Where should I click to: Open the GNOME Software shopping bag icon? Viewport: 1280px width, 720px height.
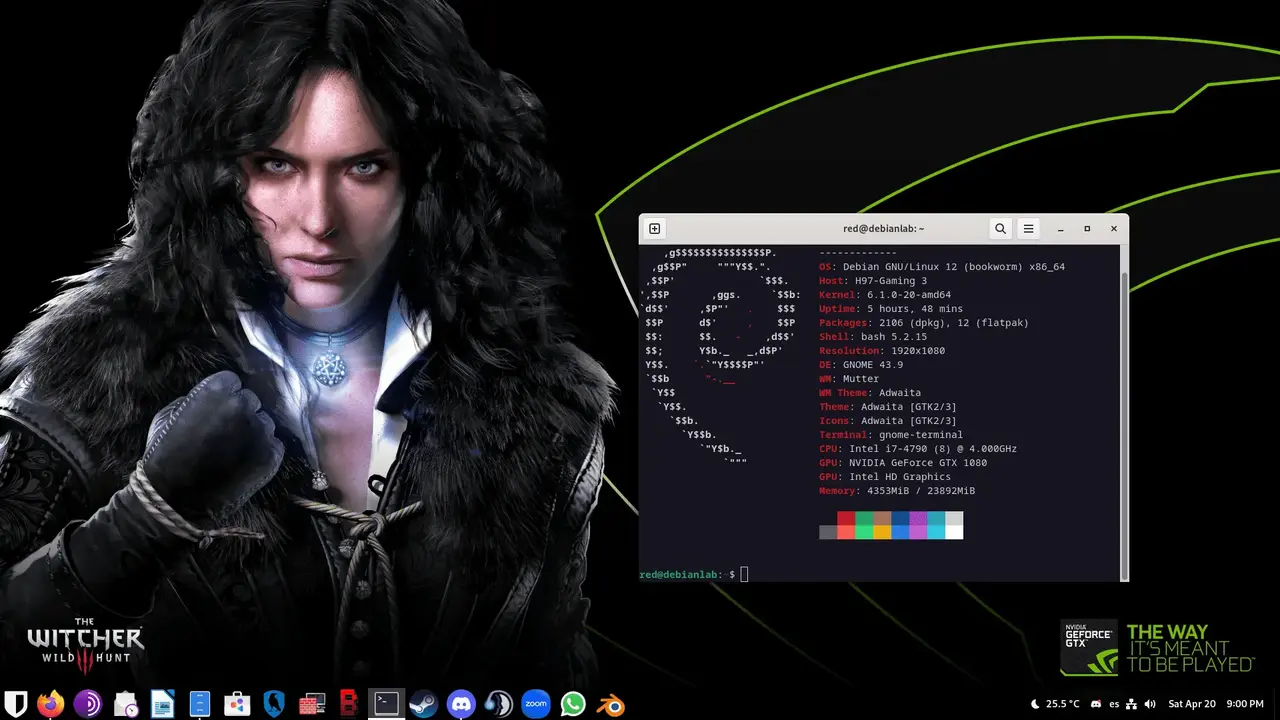[x=236, y=704]
